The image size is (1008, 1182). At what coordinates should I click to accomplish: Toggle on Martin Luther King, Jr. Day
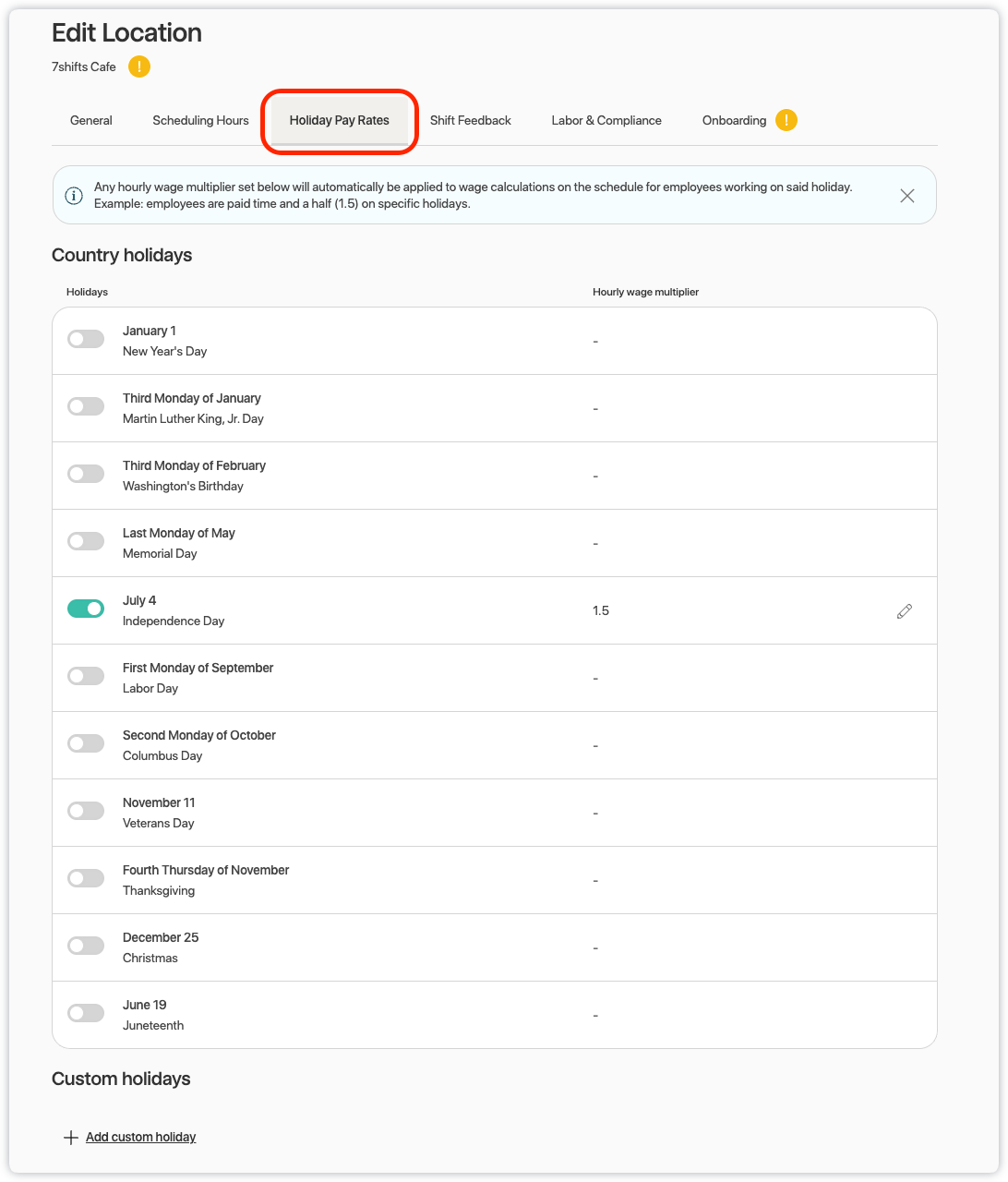click(x=86, y=406)
